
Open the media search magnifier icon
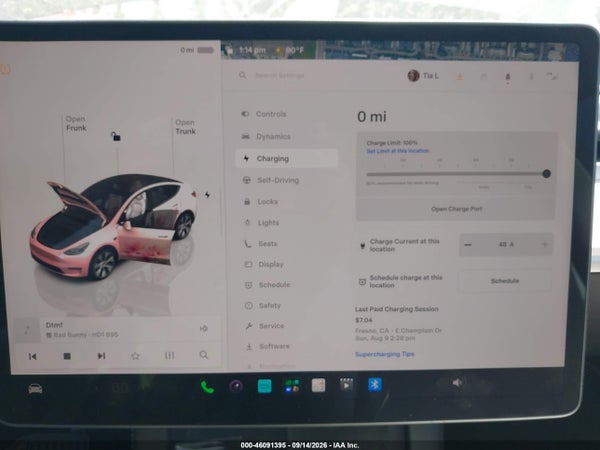[204, 355]
